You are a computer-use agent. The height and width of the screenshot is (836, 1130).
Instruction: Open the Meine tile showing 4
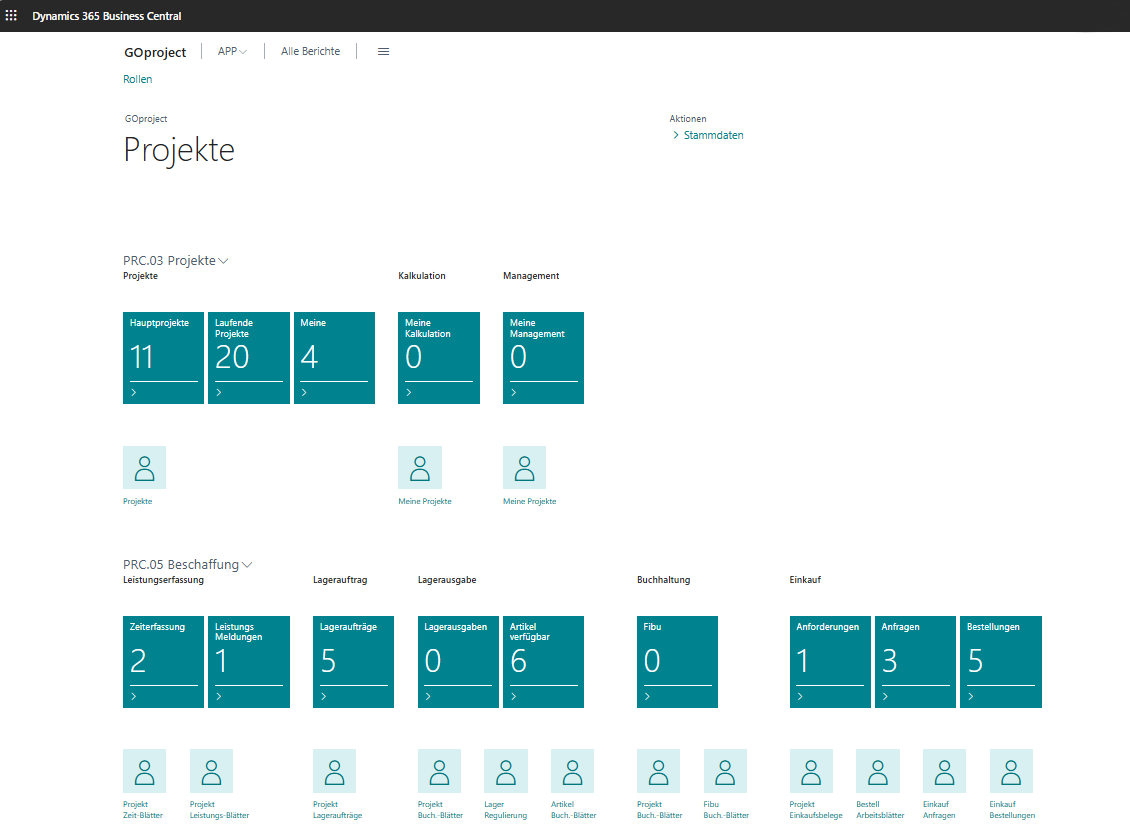[334, 357]
